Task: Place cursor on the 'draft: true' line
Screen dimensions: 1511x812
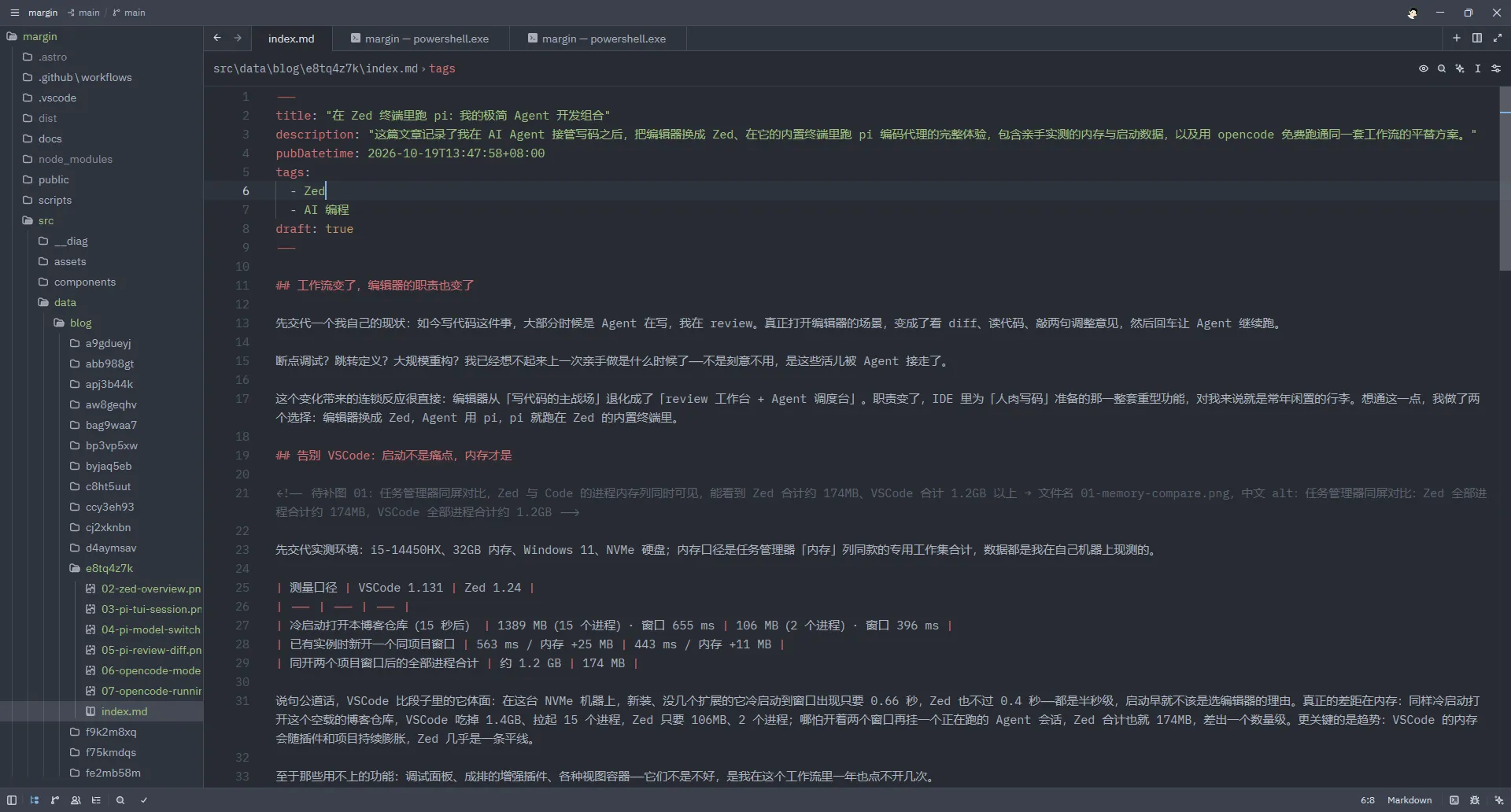Action: [314, 229]
